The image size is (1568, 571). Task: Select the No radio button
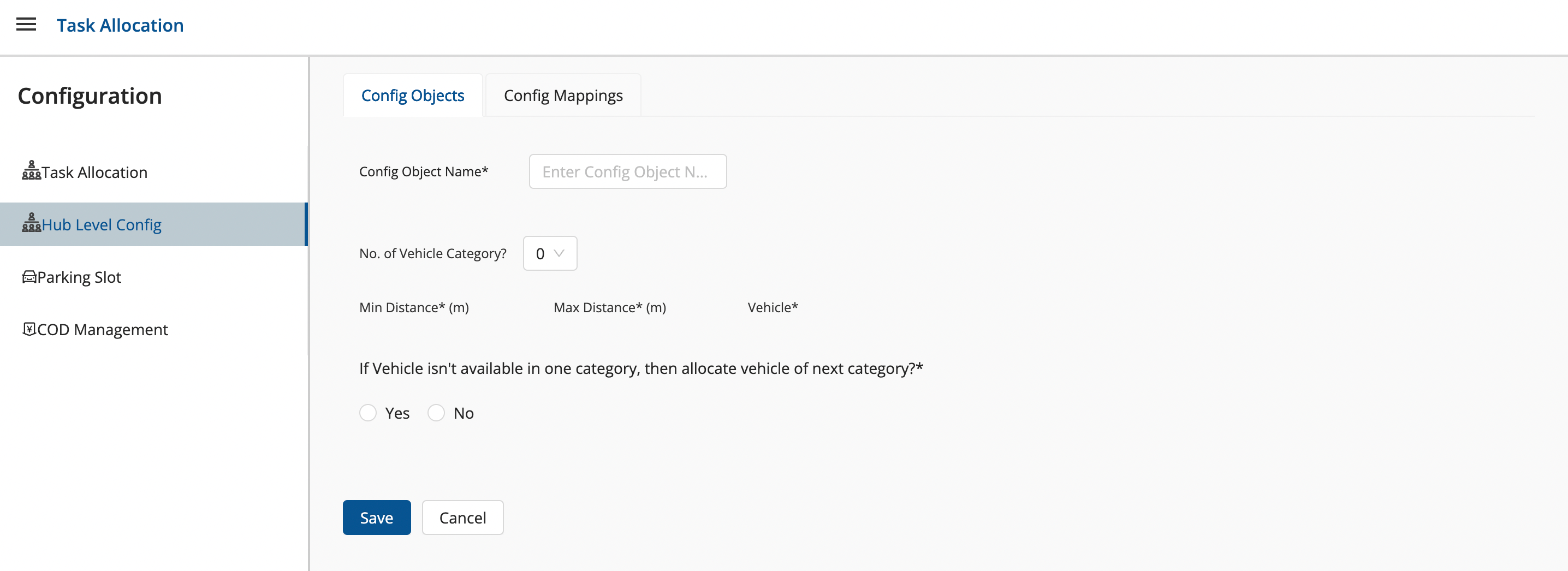[x=436, y=413]
